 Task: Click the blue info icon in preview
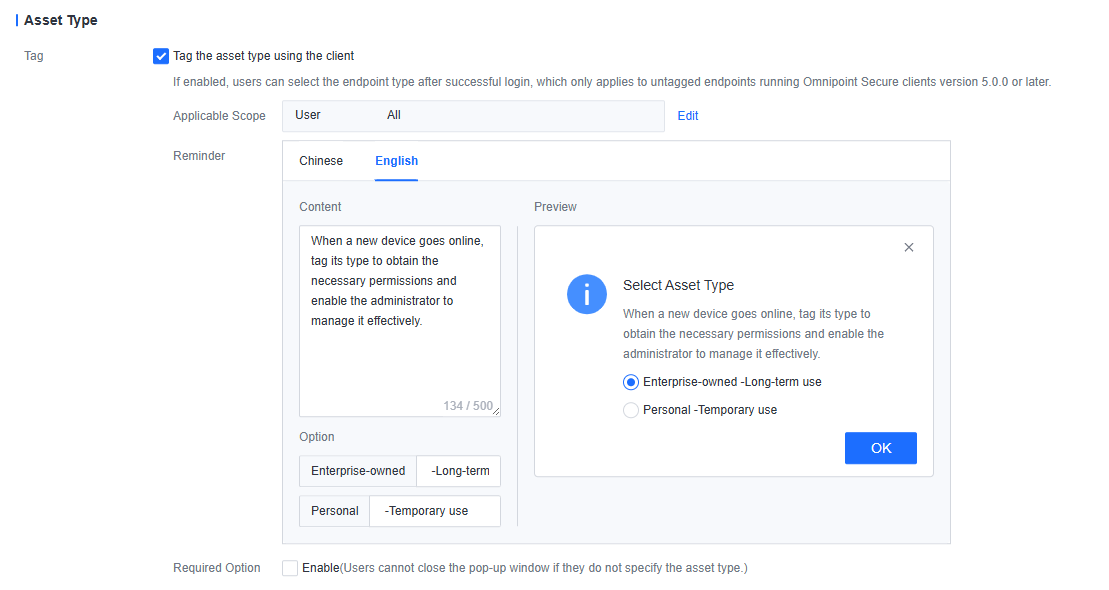(586, 294)
